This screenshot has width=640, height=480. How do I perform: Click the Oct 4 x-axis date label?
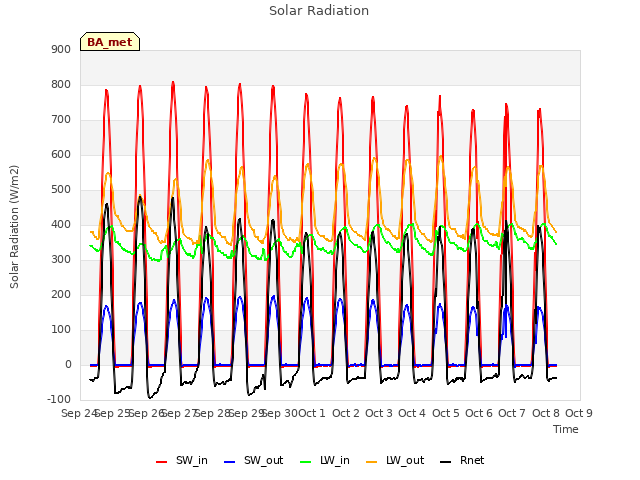point(412,413)
